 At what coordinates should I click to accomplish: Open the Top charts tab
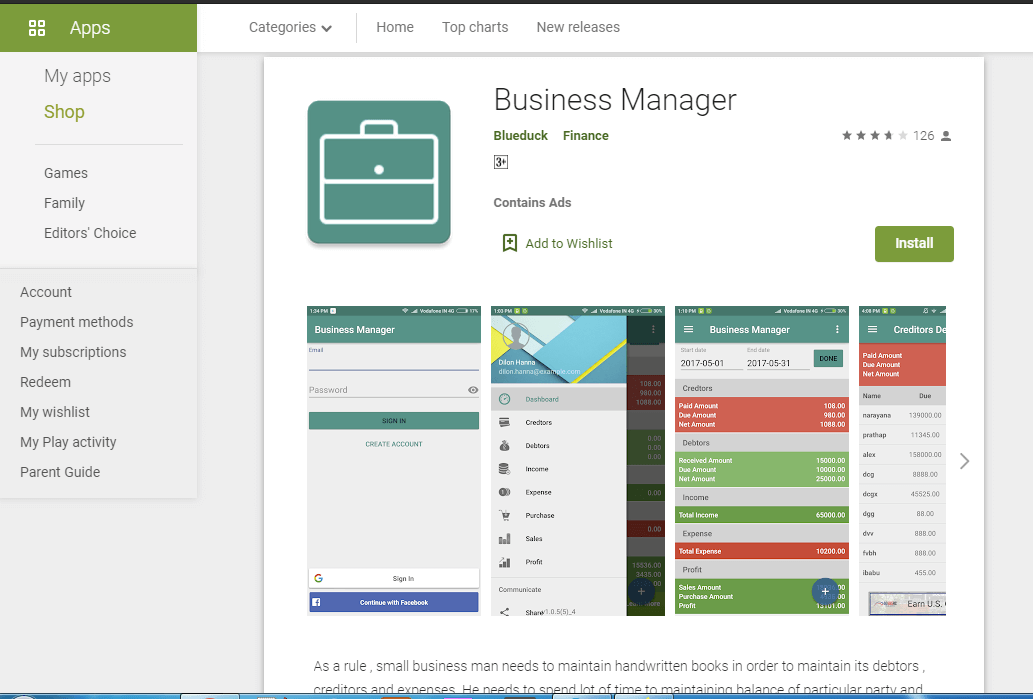(475, 27)
